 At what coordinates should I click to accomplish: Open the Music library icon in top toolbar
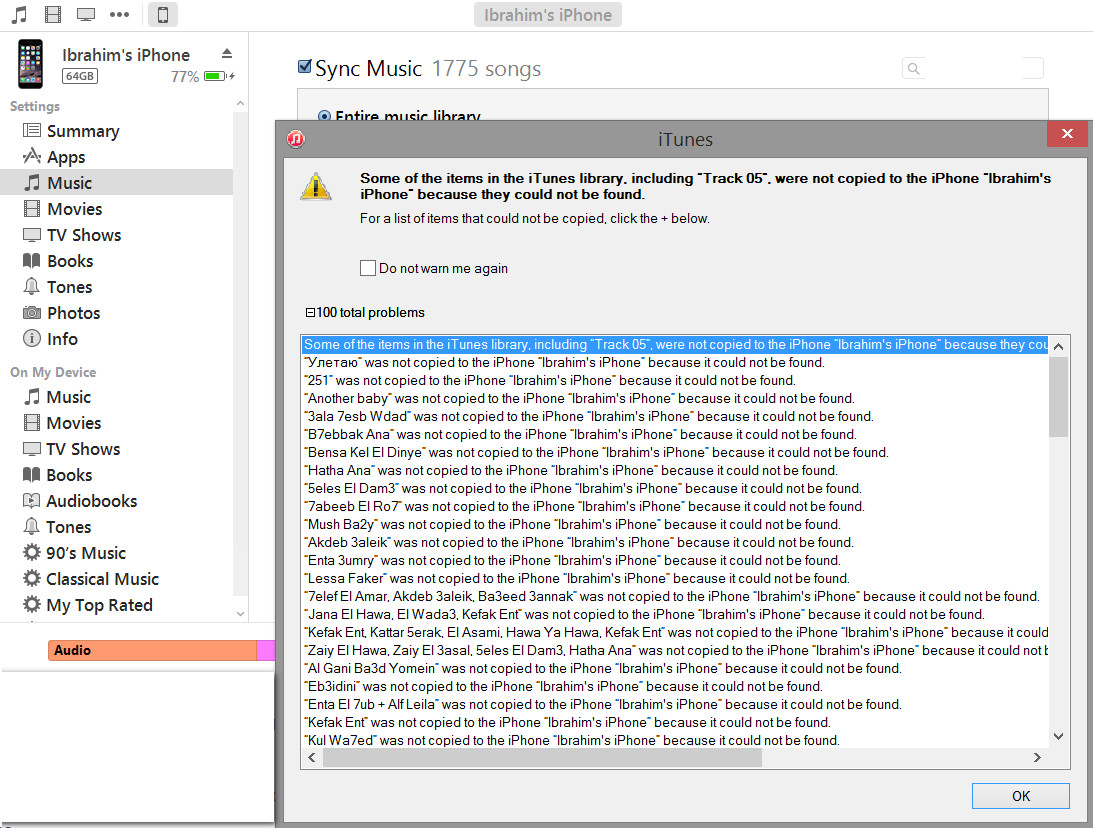(x=20, y=14)
